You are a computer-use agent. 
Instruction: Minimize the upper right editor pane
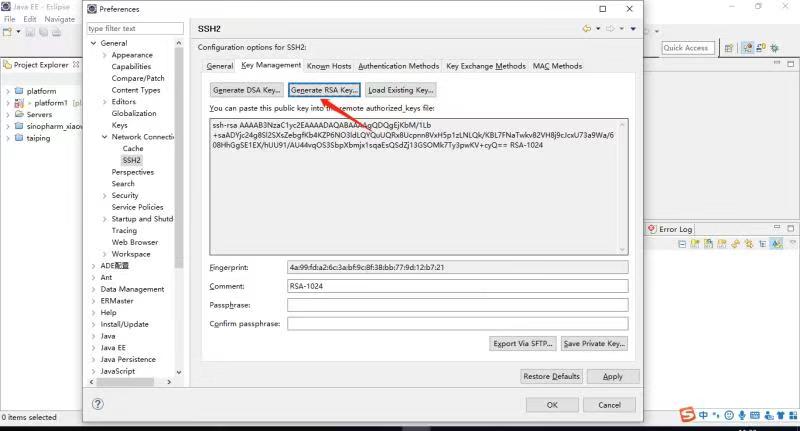(777, 63)
